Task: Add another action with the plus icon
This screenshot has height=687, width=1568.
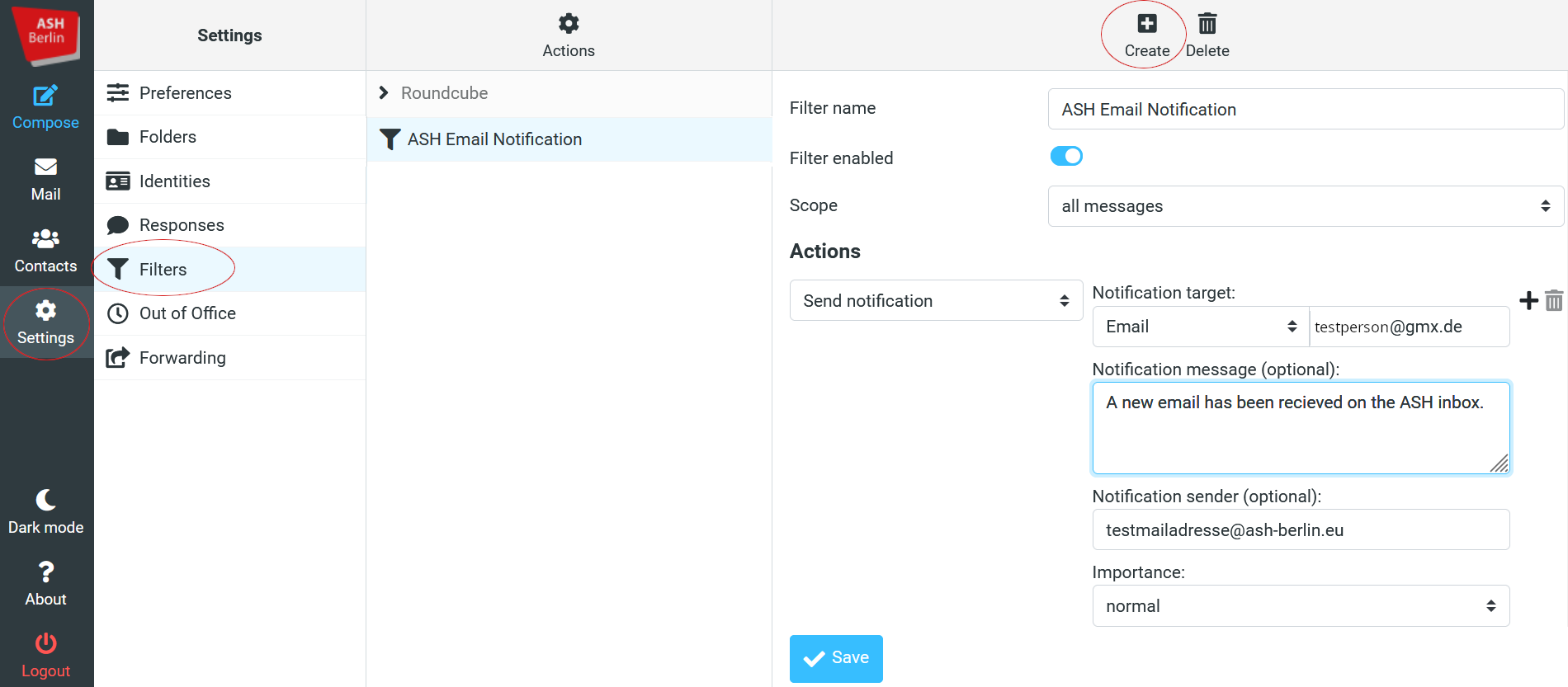Action: 1528,300
